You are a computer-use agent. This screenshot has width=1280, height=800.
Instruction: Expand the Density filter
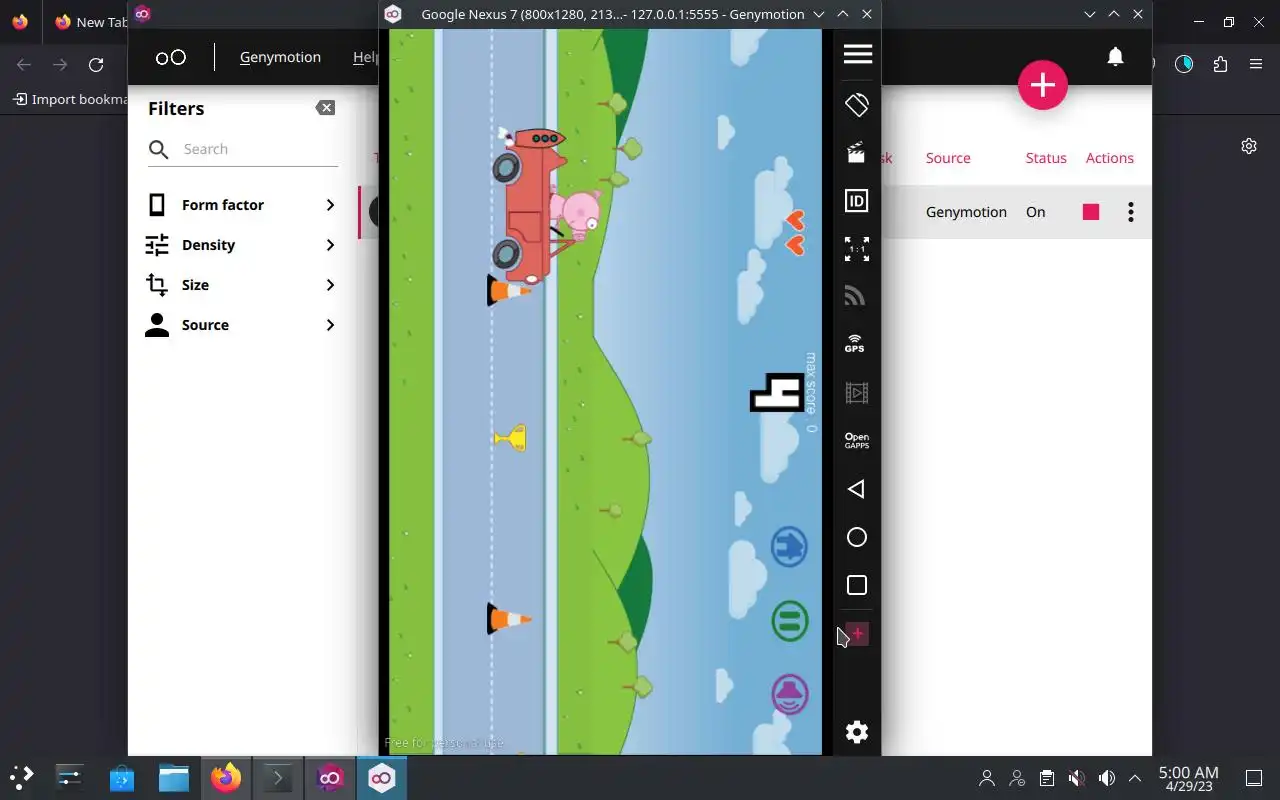(x=242, y=245)
